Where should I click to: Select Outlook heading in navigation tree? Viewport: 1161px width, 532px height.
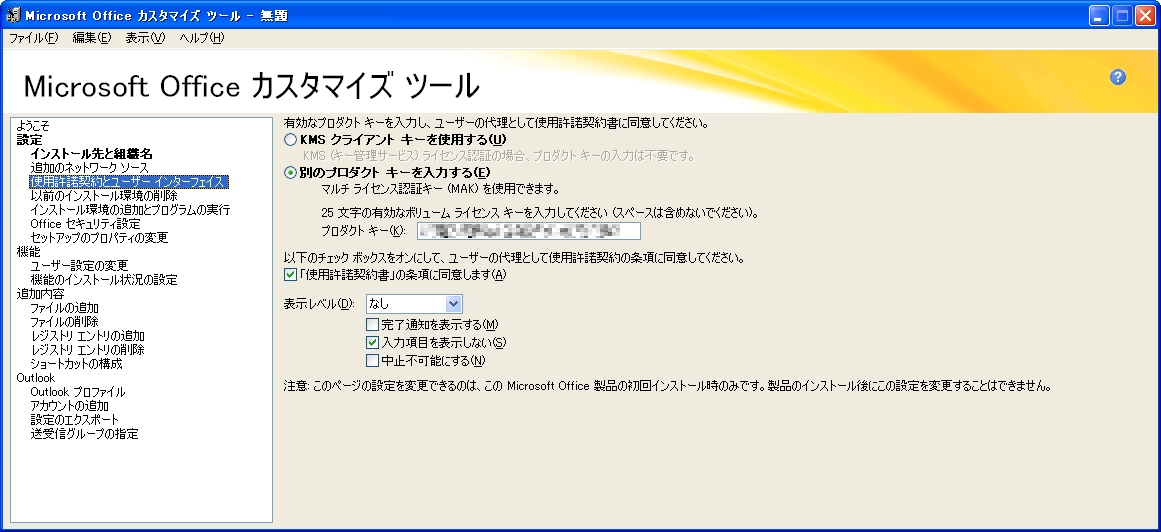click(36, 378)
